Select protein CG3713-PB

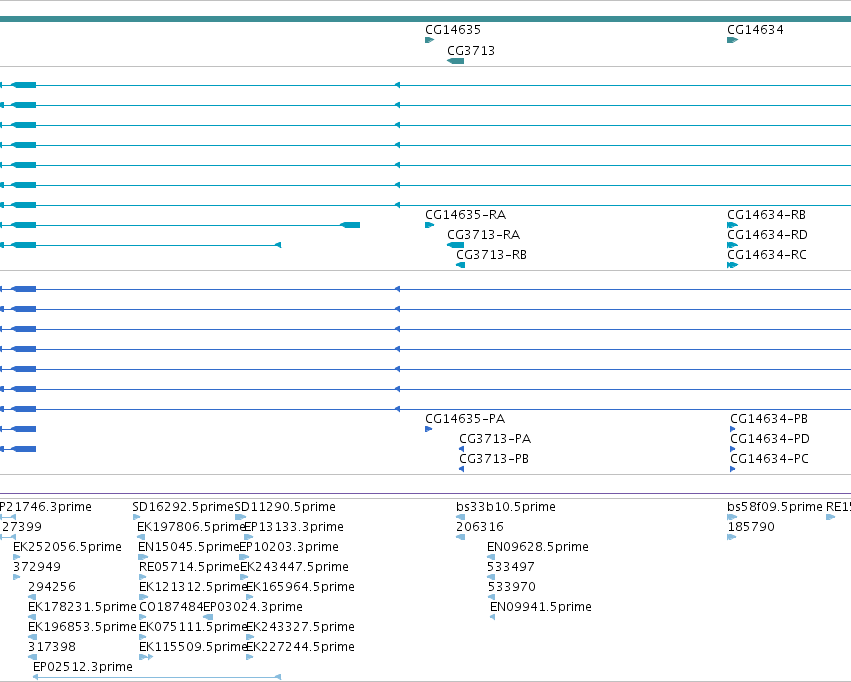coord(493,459)
